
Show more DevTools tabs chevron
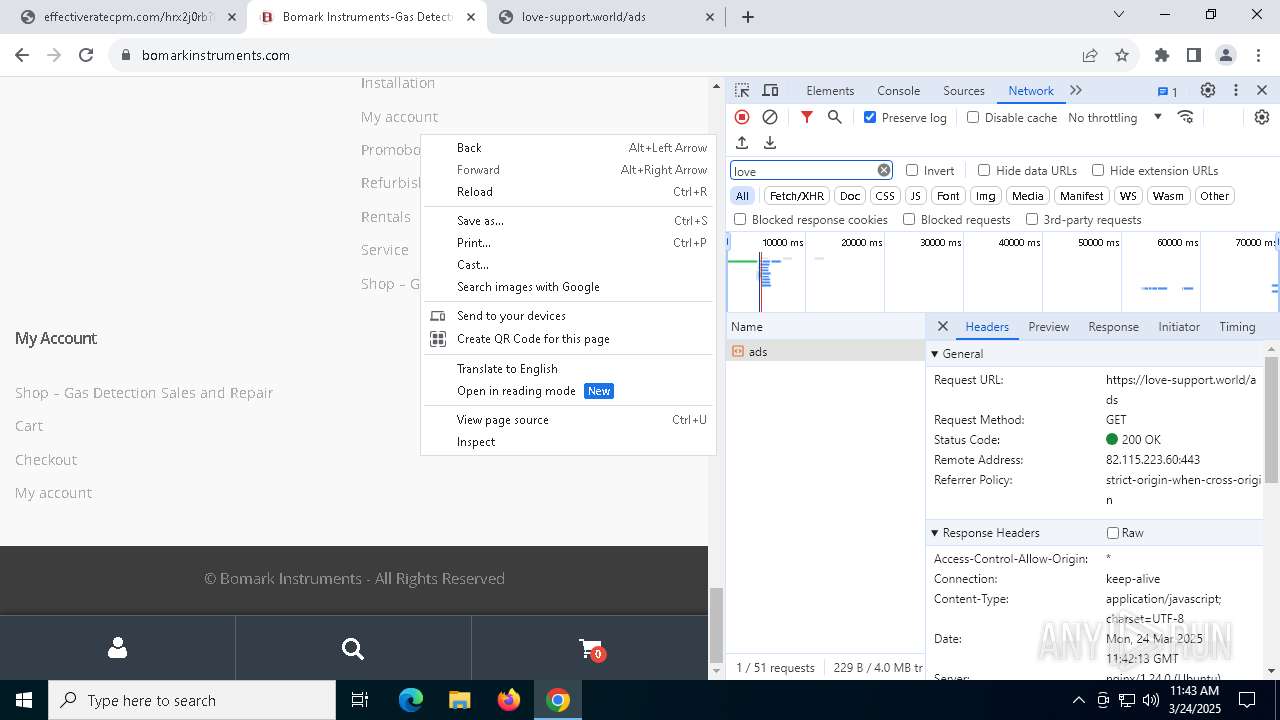[1076, 90]
